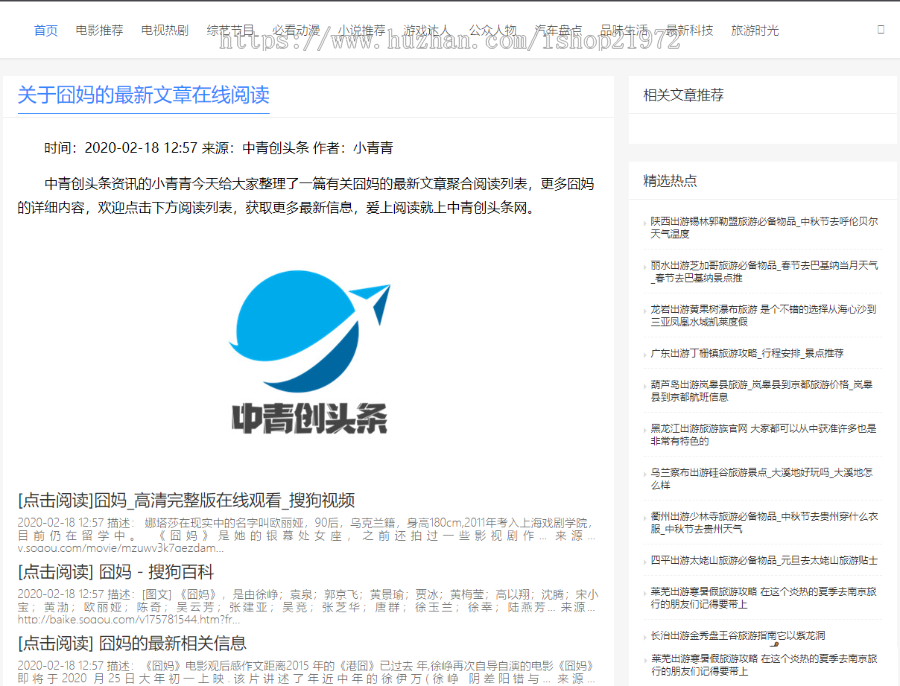Select the 电视热剧 menu item
Viewport: 900px width, 686px height.
(165, 30)
